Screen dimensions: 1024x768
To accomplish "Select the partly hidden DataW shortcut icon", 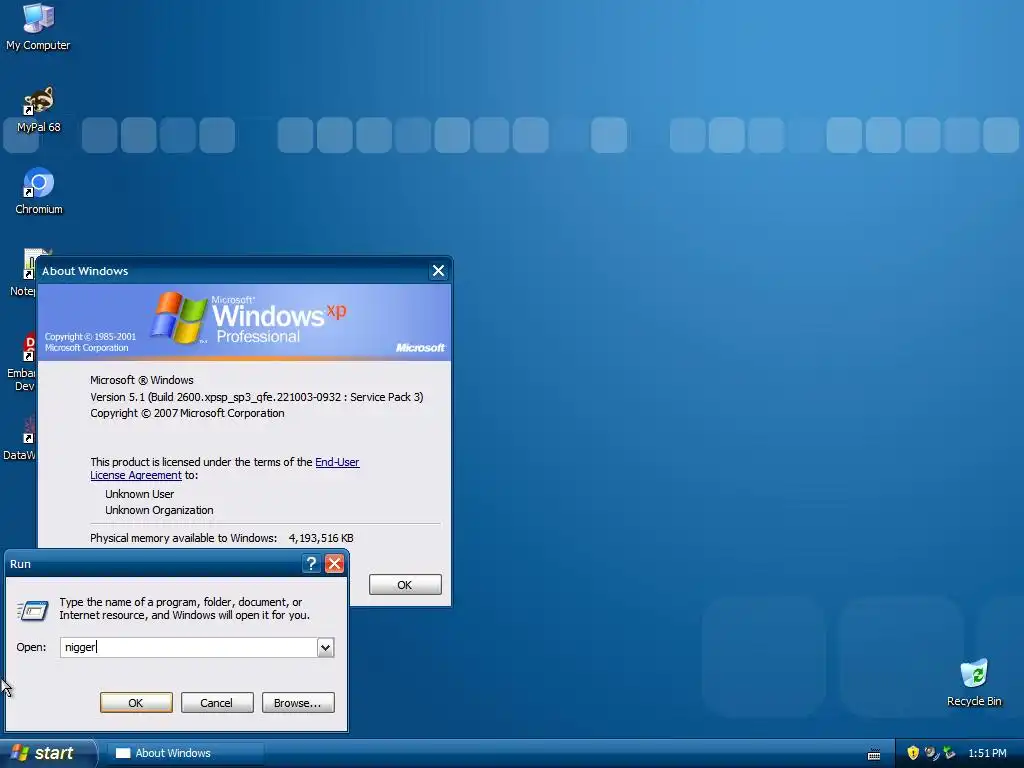I will (20, 439).
